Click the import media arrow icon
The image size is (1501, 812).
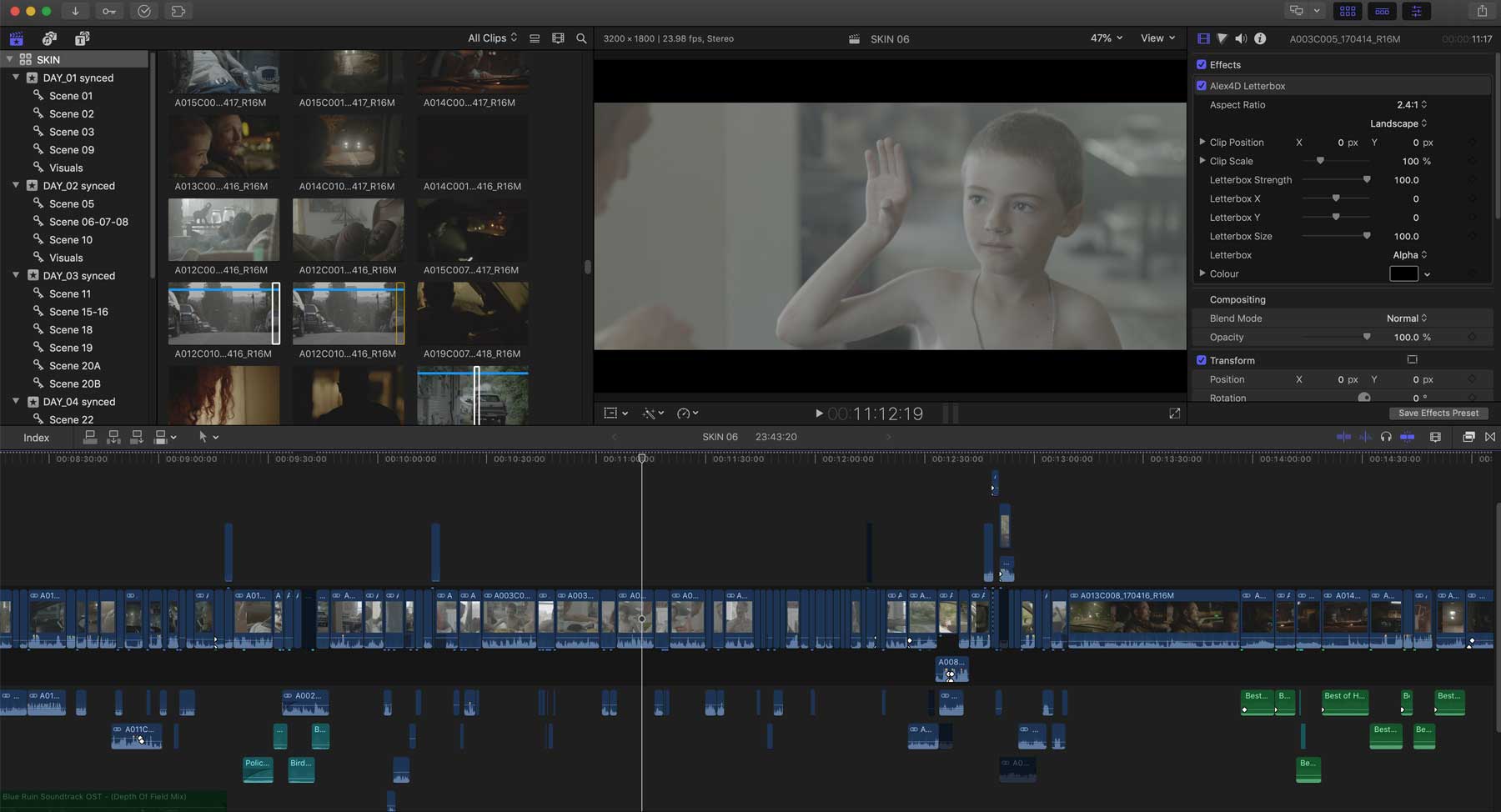[x=75, y=11]
